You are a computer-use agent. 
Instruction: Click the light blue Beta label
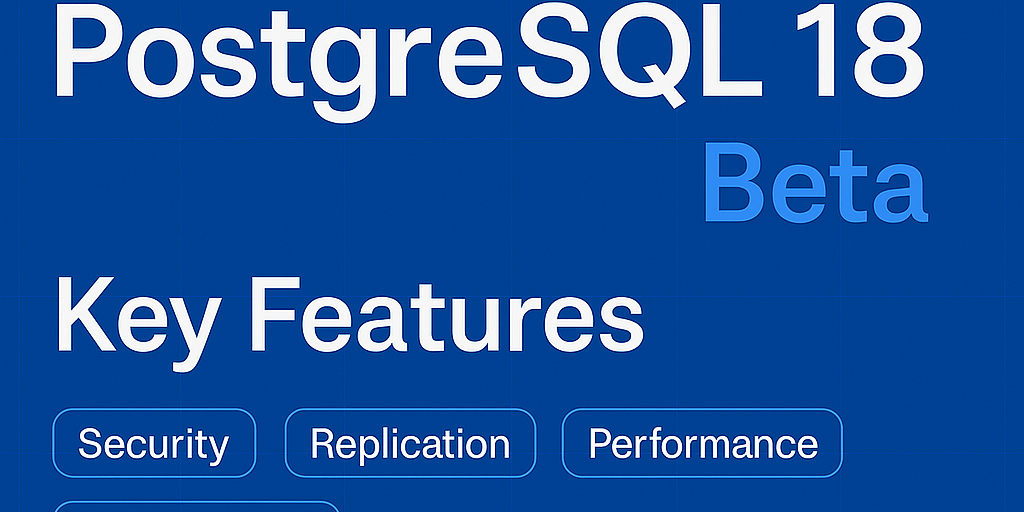pos(814,188)
